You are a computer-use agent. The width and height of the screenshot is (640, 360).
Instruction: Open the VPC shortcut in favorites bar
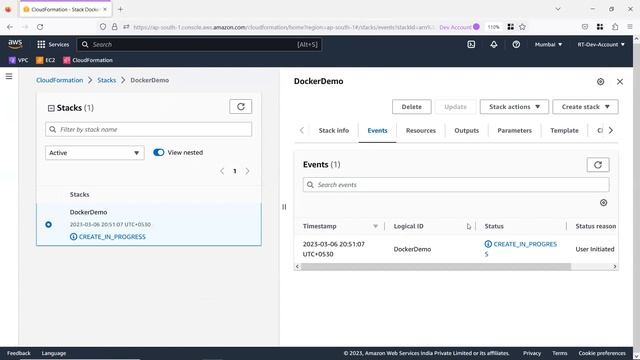click(x=18, y=60)
